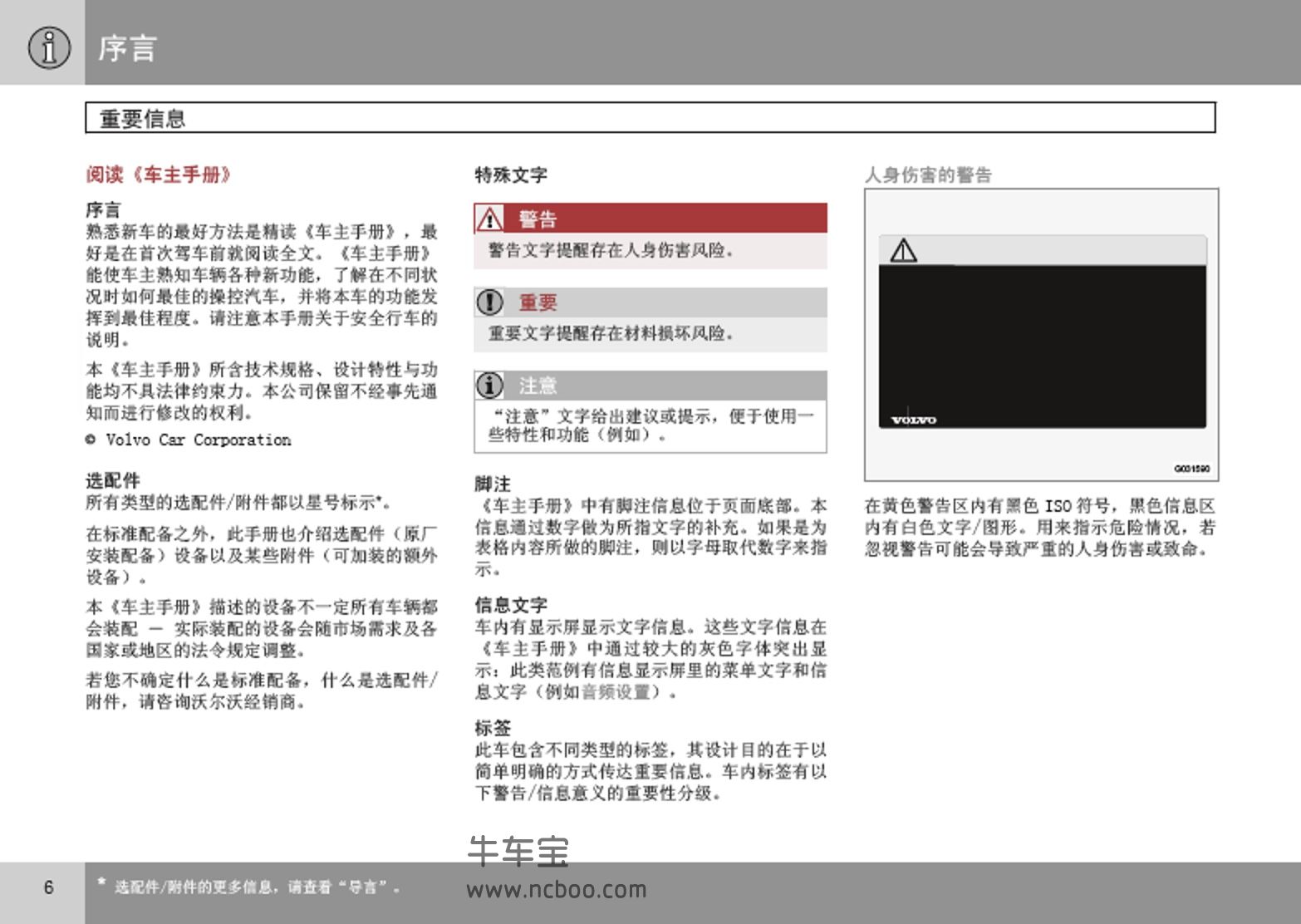Click the red heading 阅读《车主手册》
1301x924 pixels.
point(159,174)
